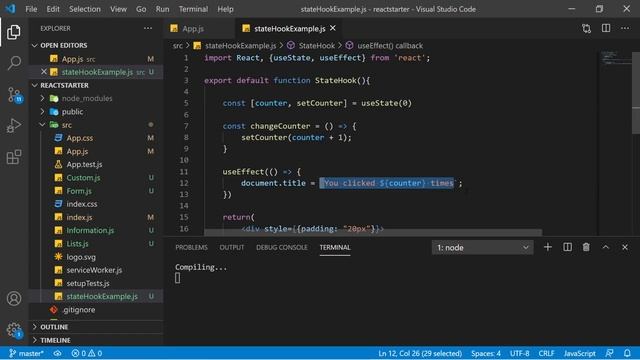This screenshot has height=360, width=640.
Task: Close the stateHookExample.js editor tab
Action: pos(333,28)
